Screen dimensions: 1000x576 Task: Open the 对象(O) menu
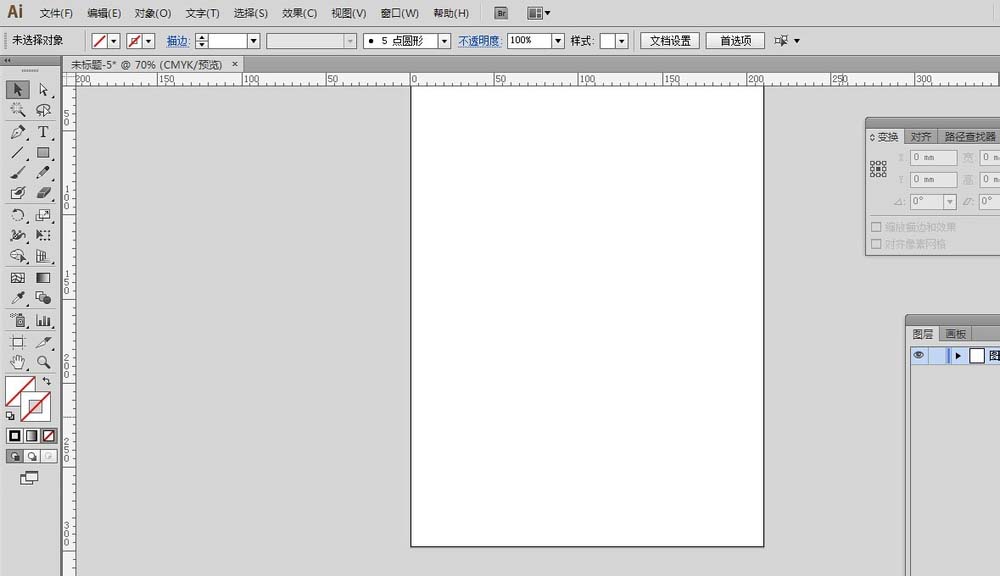(x=153, y=13)
